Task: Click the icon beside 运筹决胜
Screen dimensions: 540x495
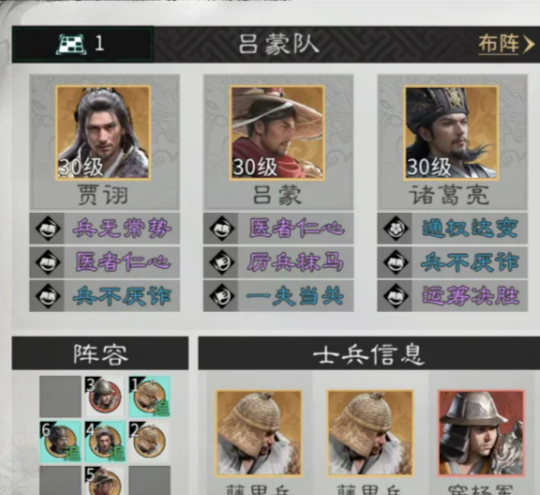Action: (x=396, y=296)
